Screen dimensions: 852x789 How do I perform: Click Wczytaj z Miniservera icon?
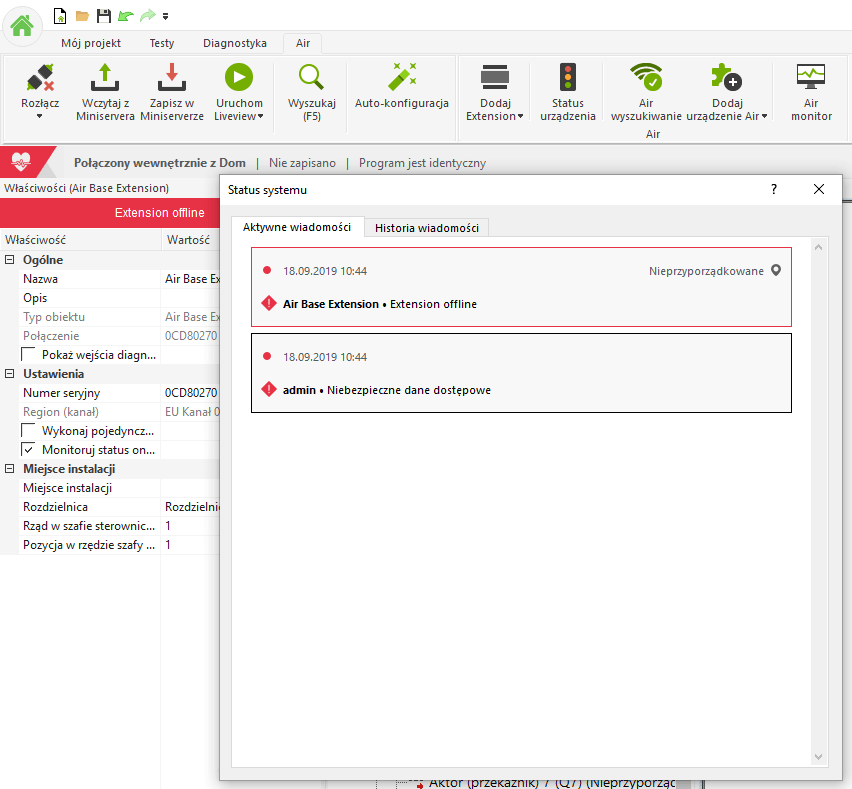(104, 78)
